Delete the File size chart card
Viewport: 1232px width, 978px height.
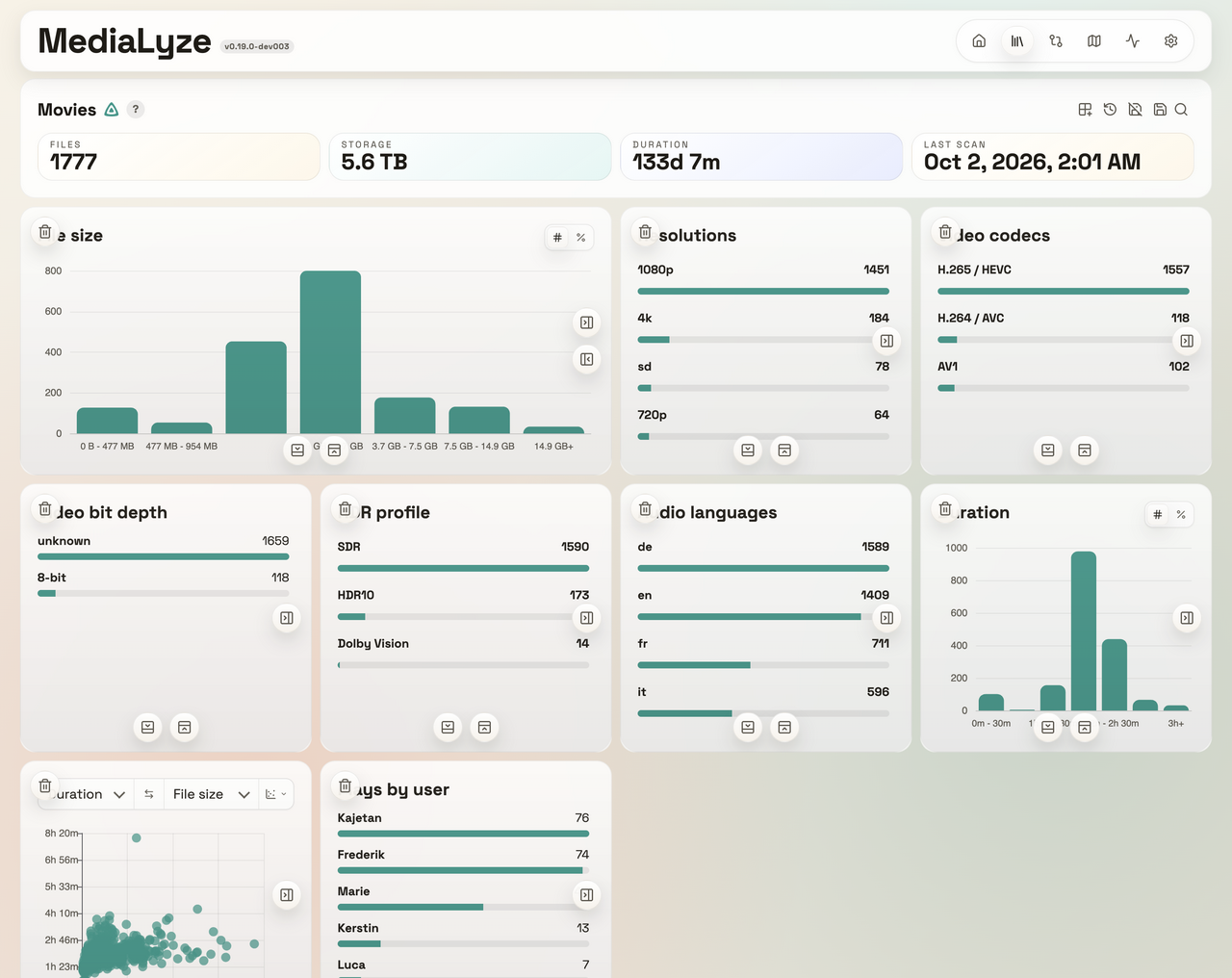click(45, 232)
